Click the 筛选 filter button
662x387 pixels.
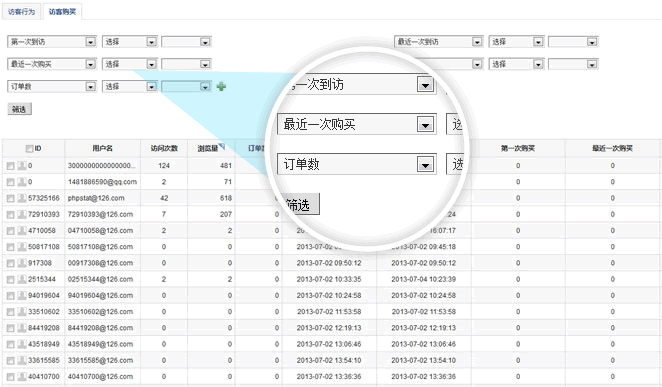[x=19, y=109]
